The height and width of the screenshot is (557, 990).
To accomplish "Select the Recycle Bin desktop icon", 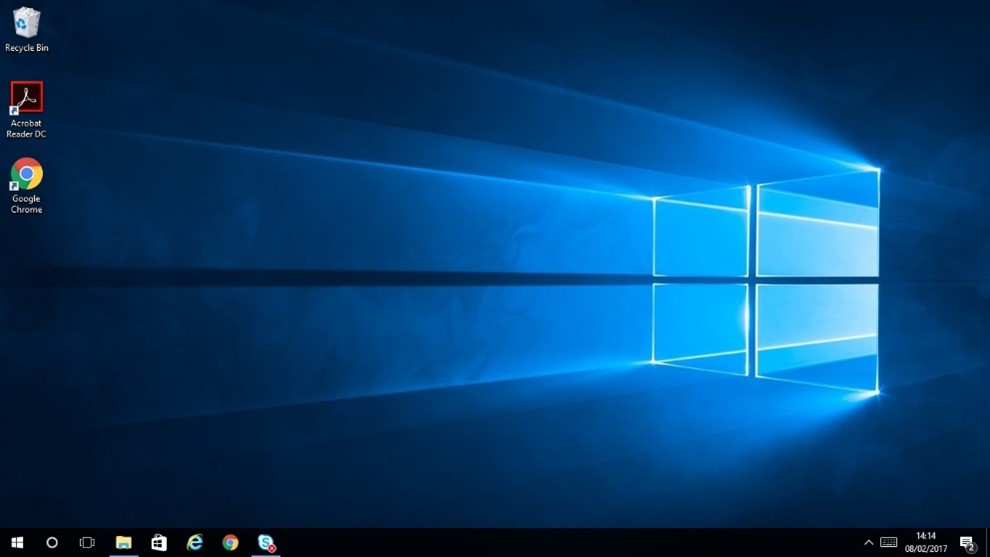I will [x=27, y=29].
